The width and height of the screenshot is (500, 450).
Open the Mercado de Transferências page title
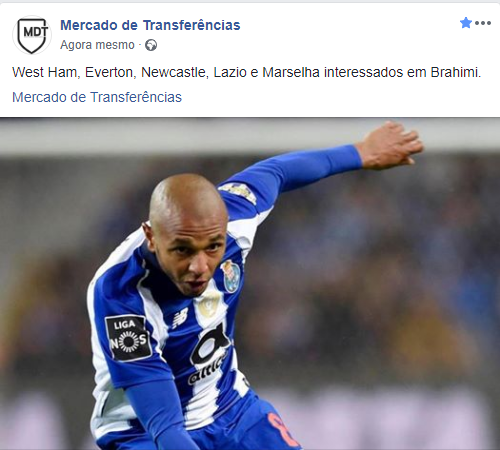150,25
